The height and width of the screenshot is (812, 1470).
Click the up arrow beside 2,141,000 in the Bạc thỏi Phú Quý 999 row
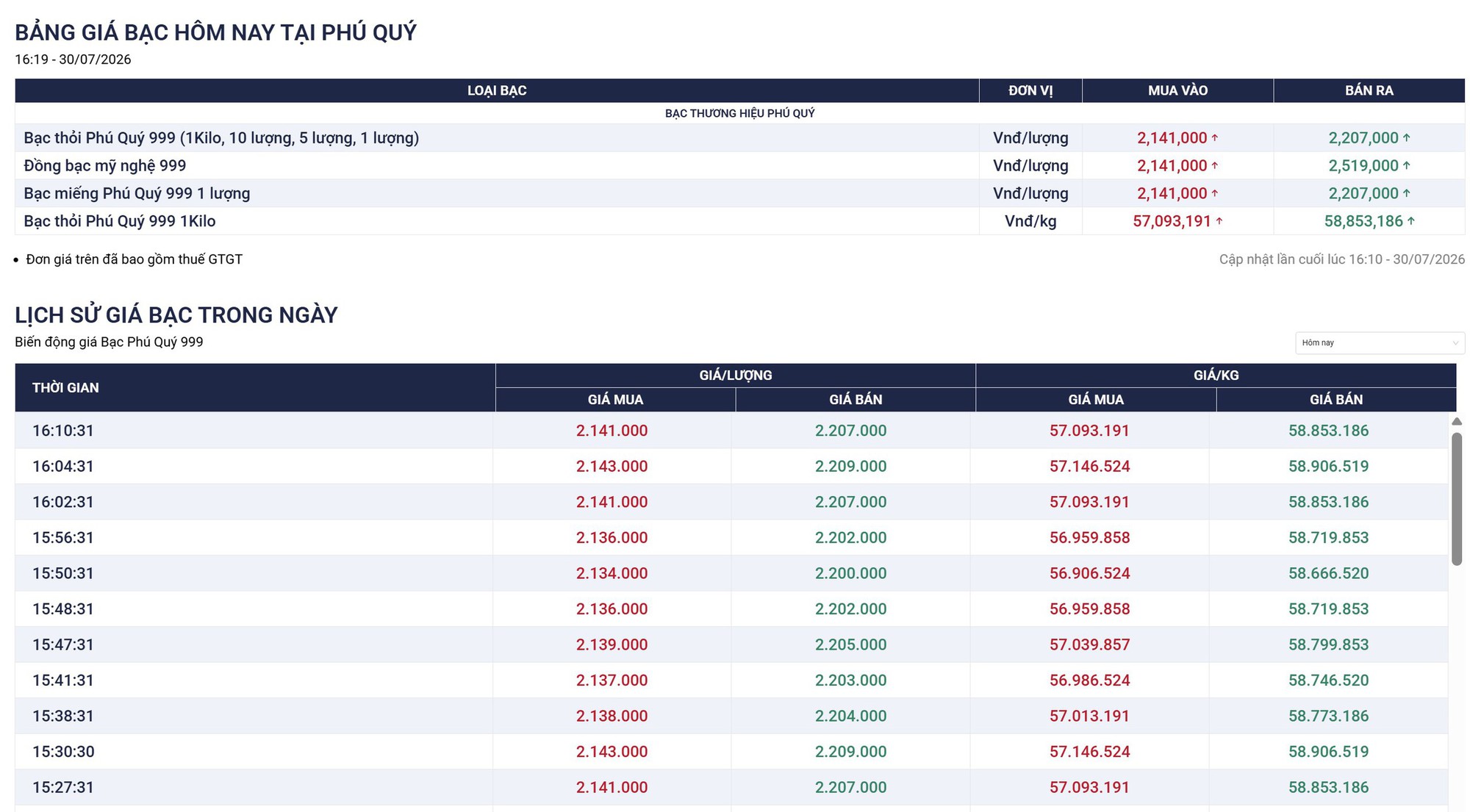coord(1215,137)
